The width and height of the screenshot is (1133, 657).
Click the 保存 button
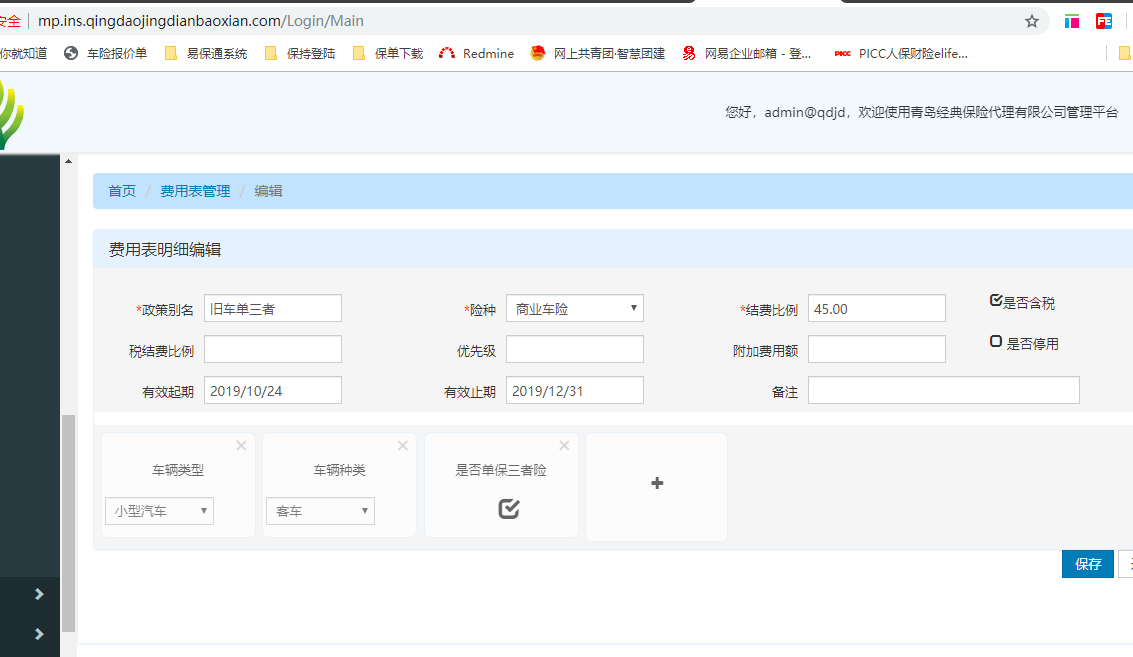(x=1087, y=564)
